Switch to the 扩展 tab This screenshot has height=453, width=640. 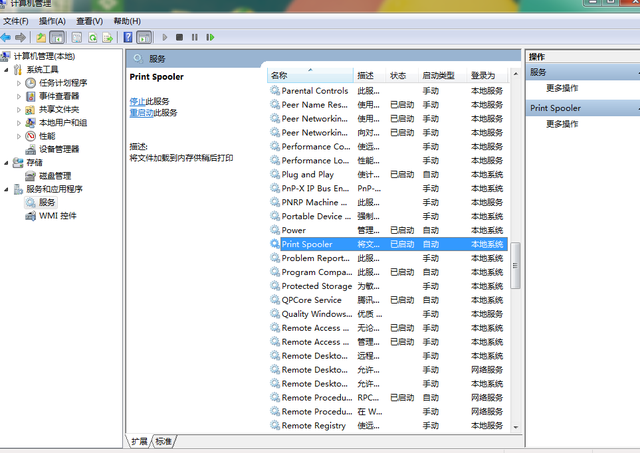[139, 441]
